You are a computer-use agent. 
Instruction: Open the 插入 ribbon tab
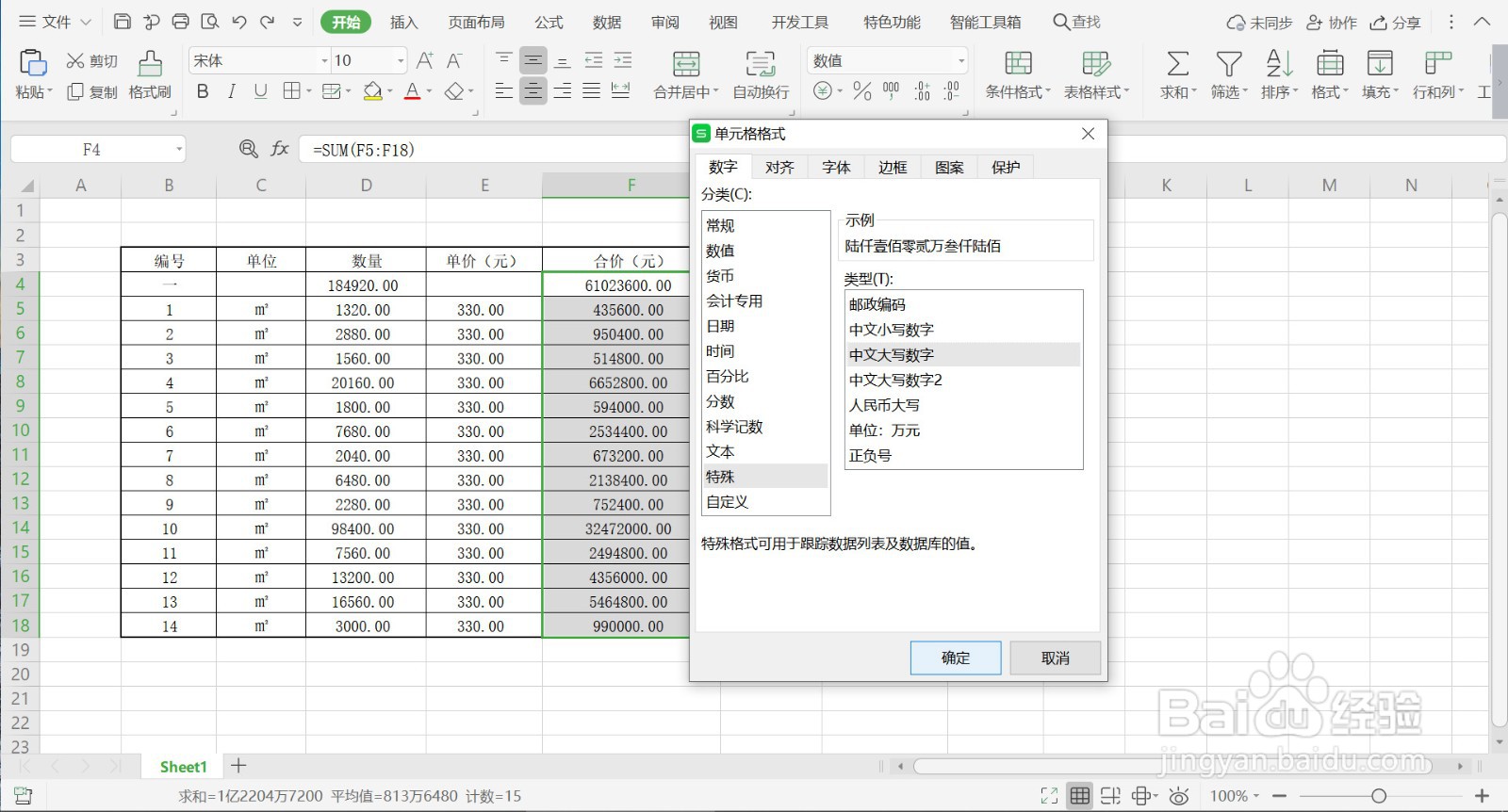pos(403,22)
